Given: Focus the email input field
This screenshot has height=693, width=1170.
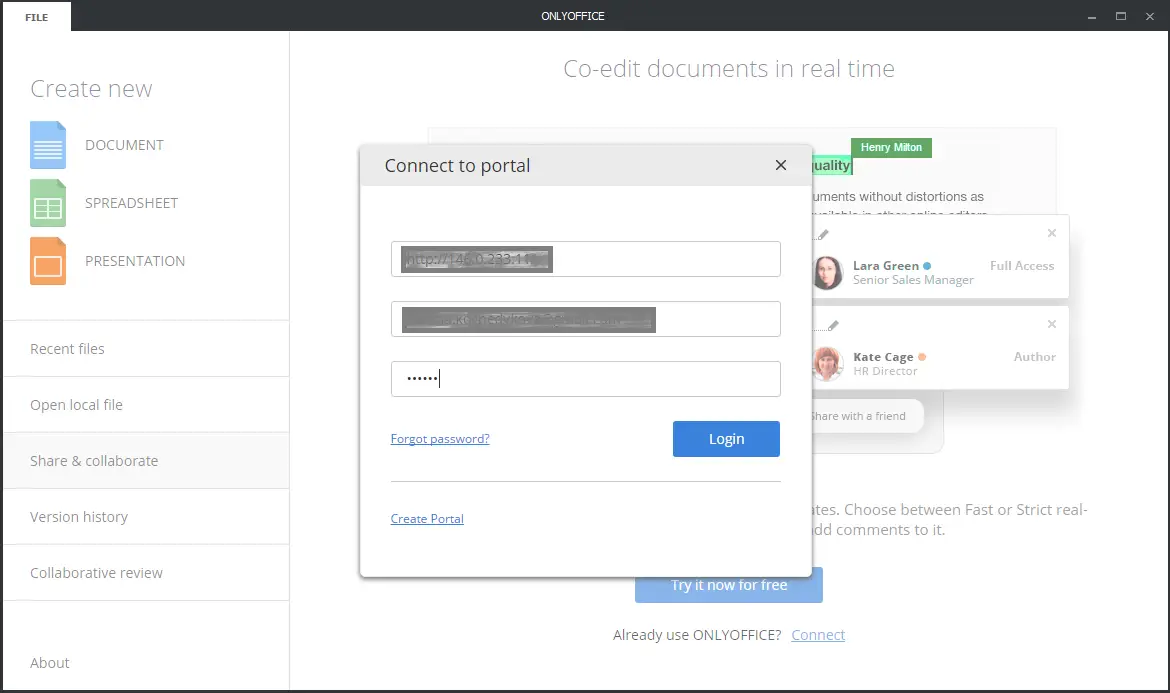Looking at the screenshot, I should [x=586, y=319].
